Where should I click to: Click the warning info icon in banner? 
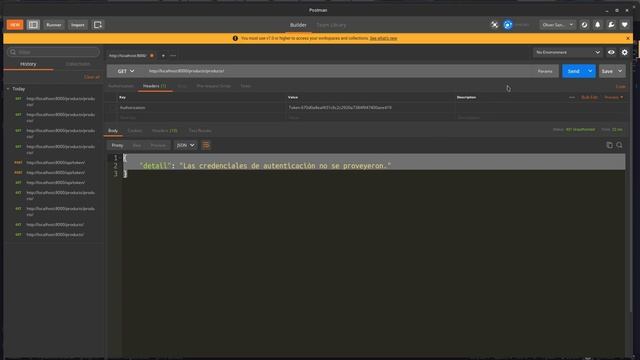pyautogui.click(x=235, y=38)
